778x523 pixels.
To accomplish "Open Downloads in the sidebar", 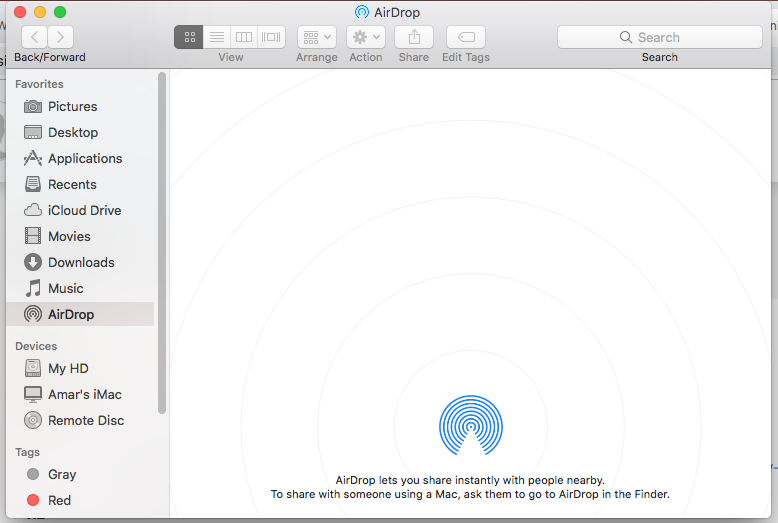I will click(80, 262).
